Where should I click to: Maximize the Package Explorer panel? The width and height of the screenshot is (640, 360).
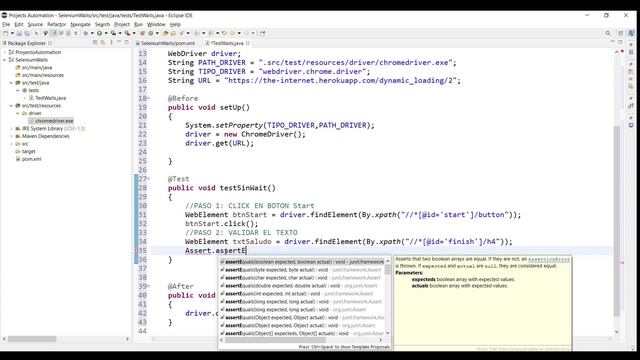(127, 42)
